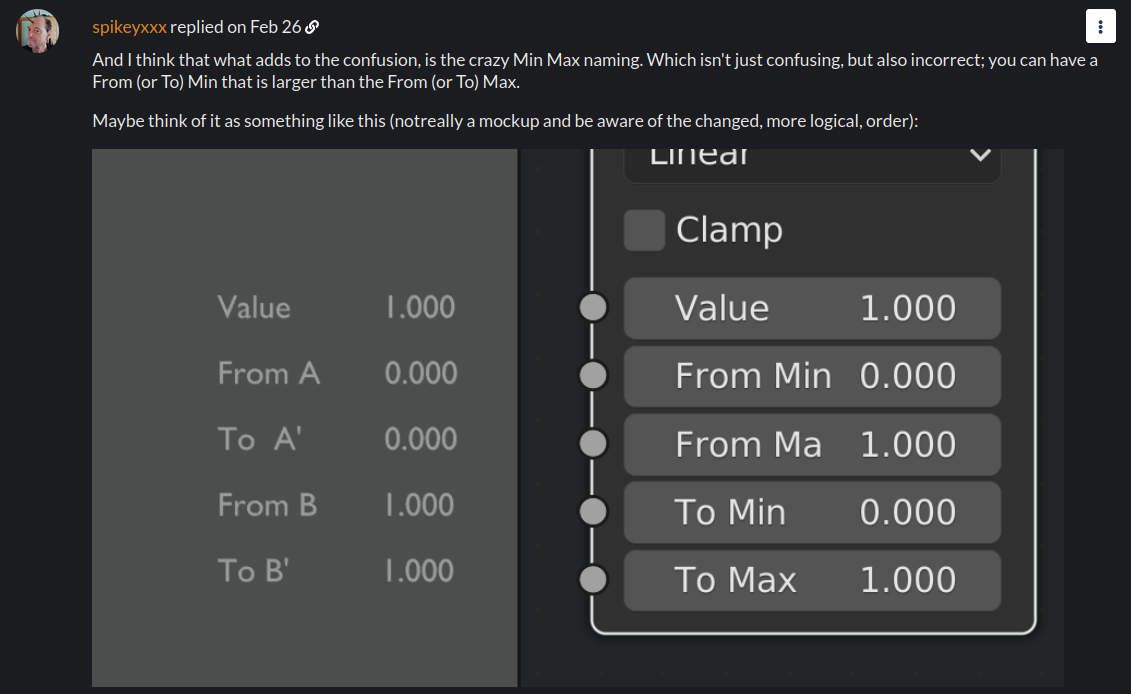Open the mockup image with From A label

(x=304, y=418)
